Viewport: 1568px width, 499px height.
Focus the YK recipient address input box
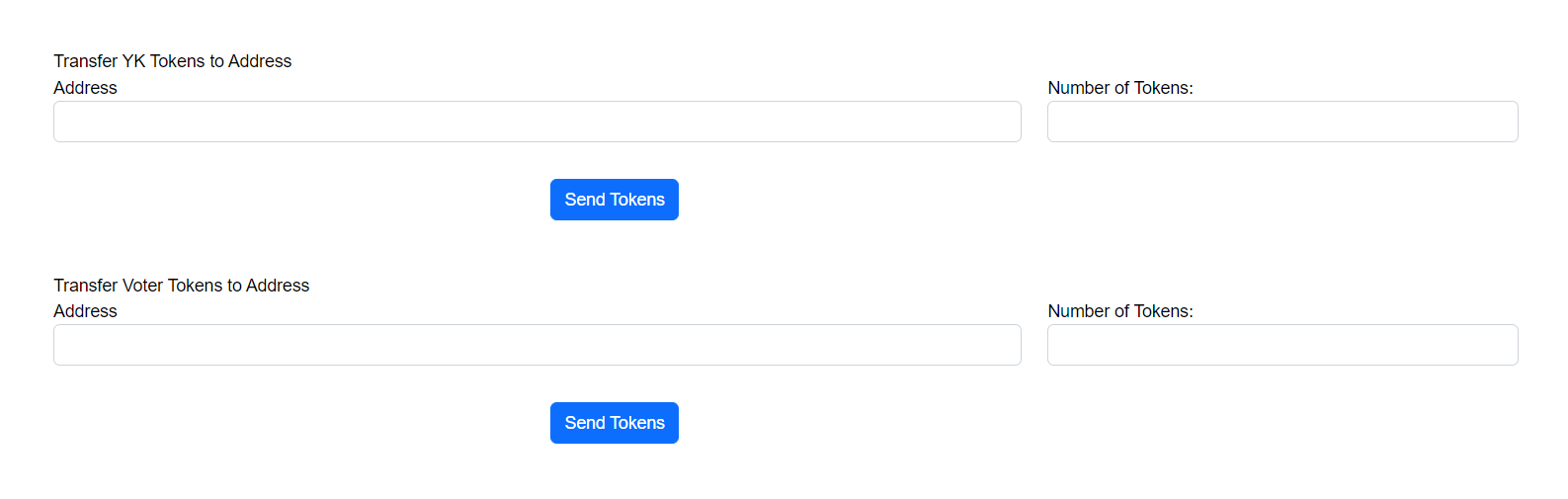click(x=536, y=122)
